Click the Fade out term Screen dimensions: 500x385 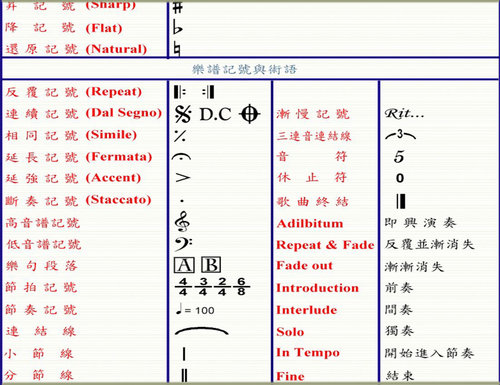tap(304, 265)
